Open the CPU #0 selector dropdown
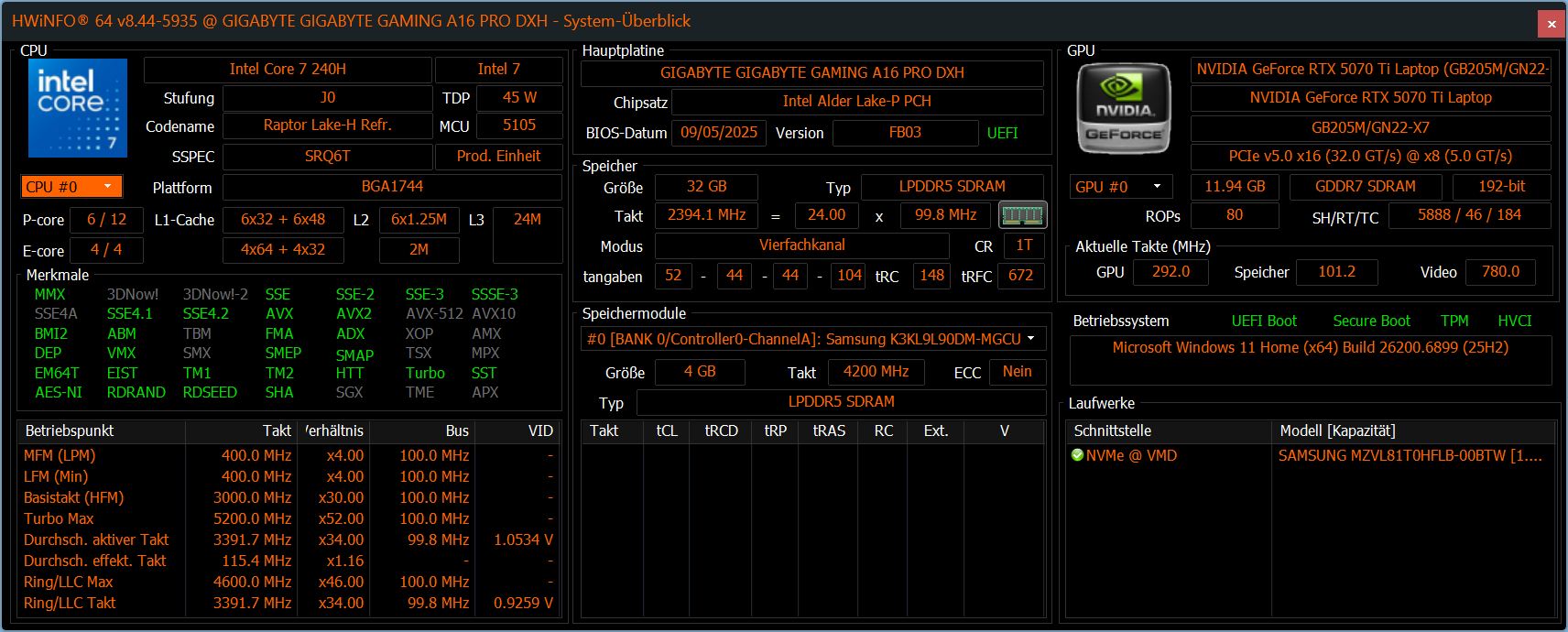This screenshot has width=1568, height=632. (71, 187)
